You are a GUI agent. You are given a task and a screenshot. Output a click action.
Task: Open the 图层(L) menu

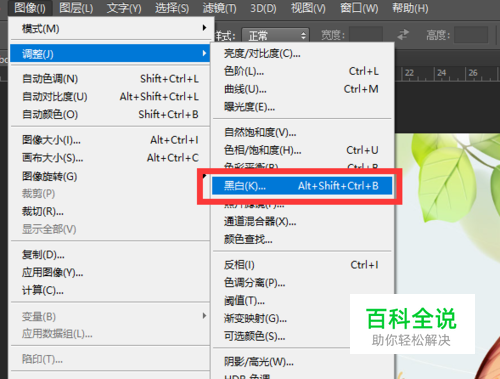(x=76, y=8)
